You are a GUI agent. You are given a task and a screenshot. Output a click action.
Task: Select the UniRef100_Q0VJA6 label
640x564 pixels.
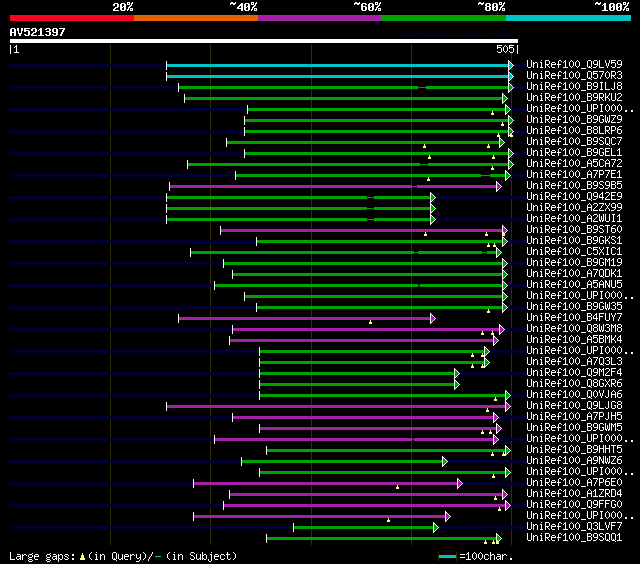click(x=574, y=395)
